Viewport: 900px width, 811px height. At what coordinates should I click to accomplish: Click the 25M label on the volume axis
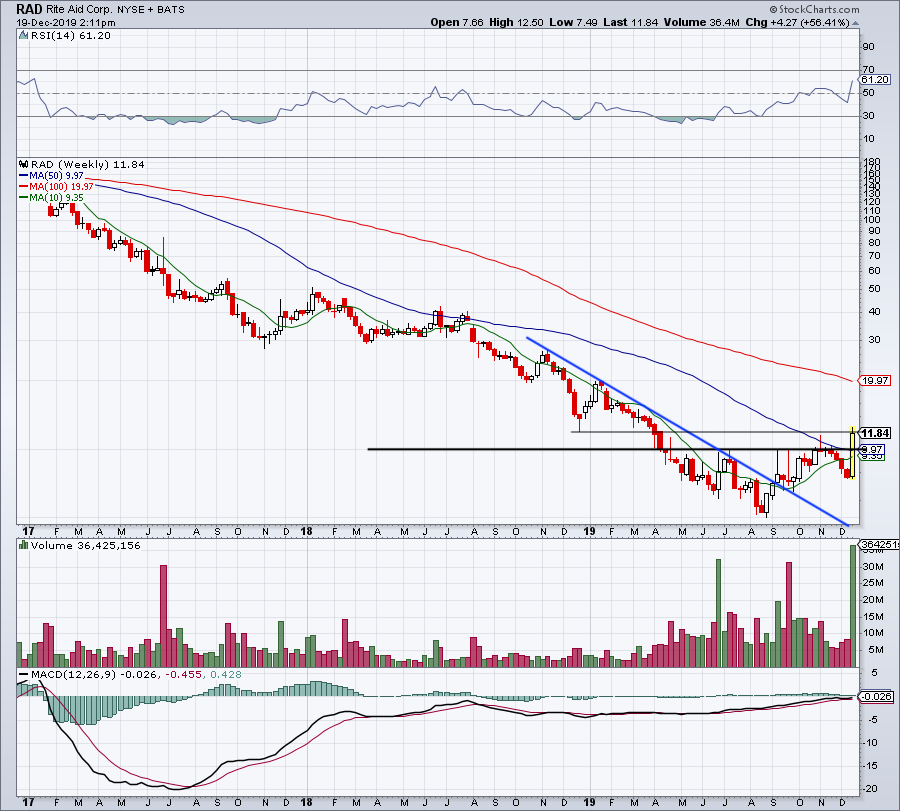873,583
